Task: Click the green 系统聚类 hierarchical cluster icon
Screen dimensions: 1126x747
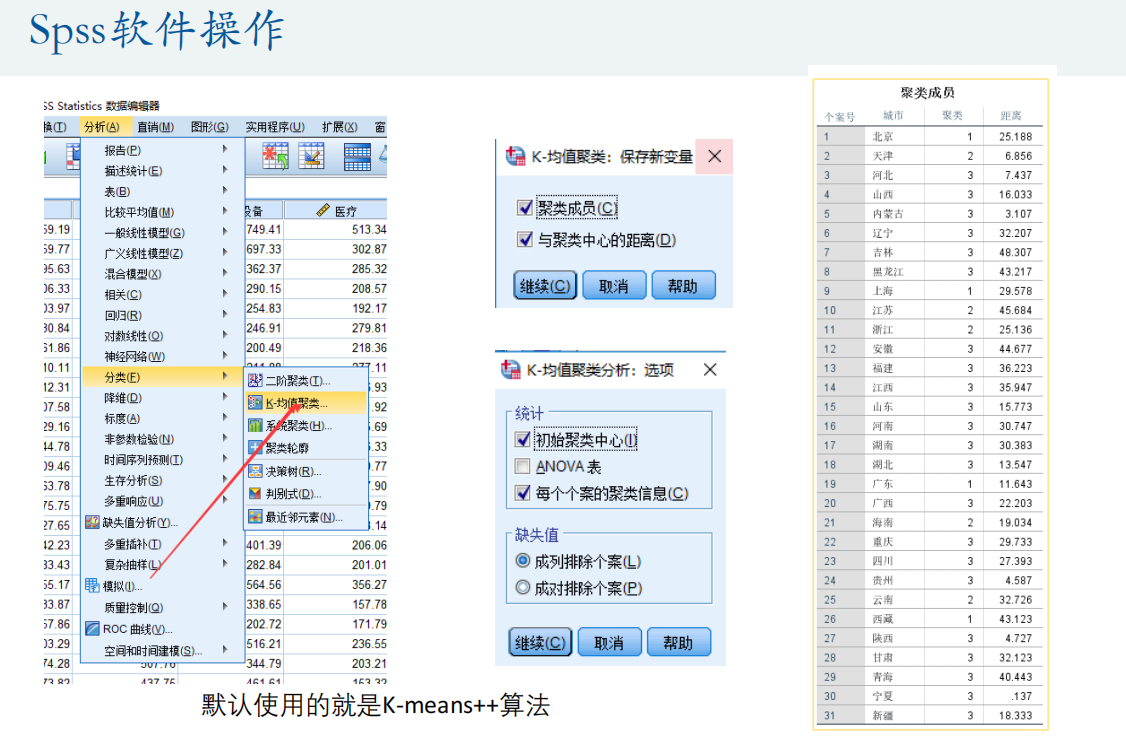Action: (255, 425)
